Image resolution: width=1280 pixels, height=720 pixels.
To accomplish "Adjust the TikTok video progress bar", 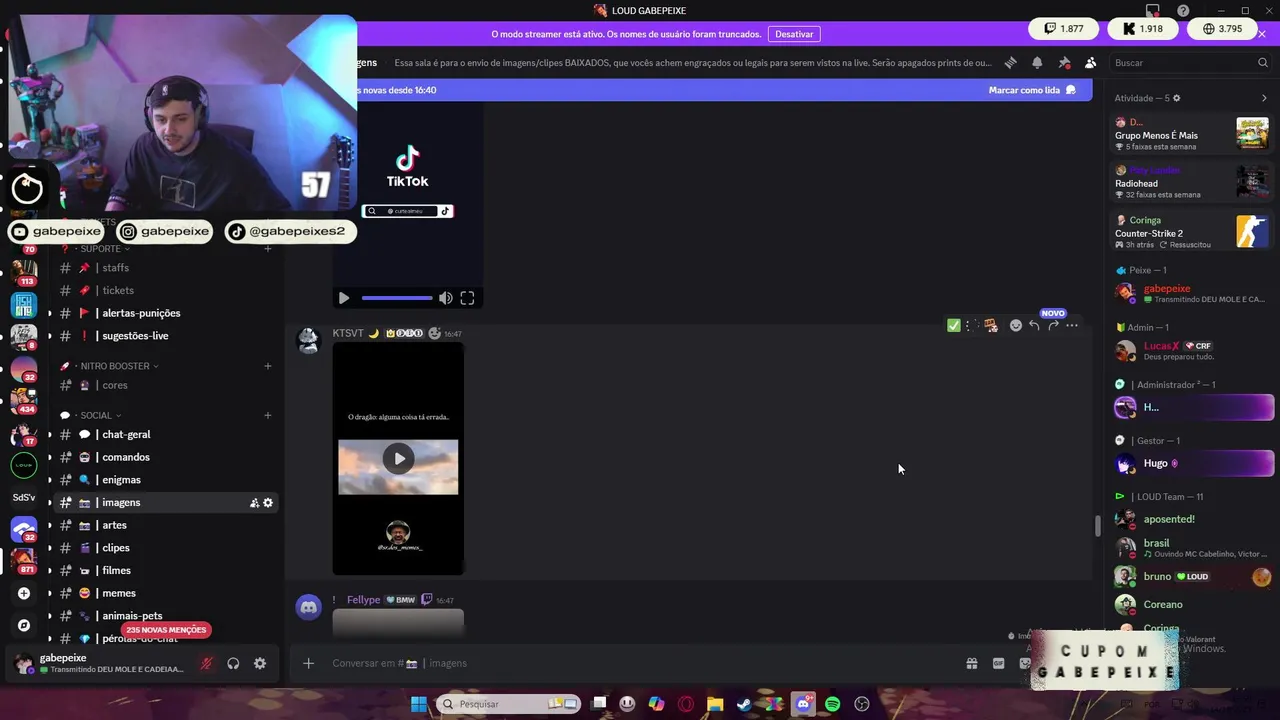I will pyautogui.click(x=397, y=298).
